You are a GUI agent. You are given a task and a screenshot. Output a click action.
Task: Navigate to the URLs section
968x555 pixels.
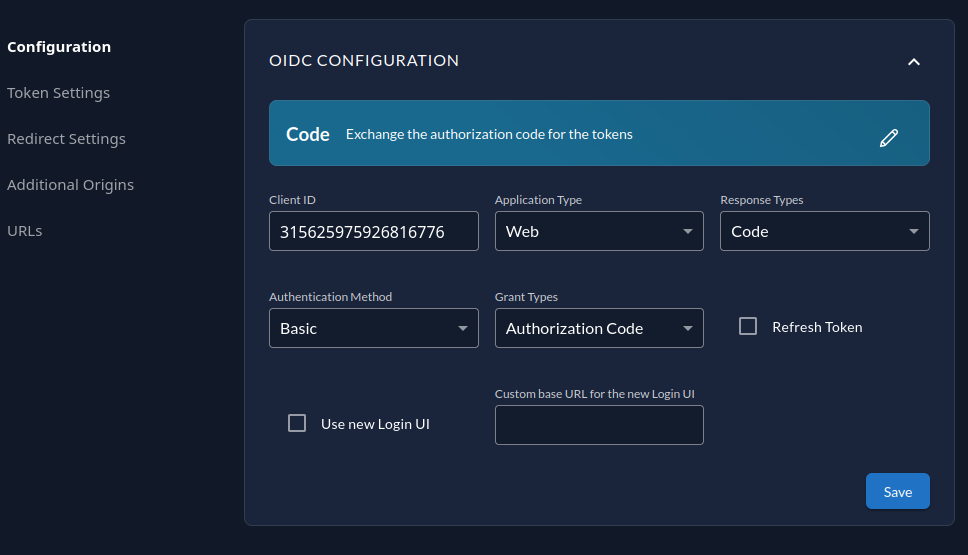25,231
